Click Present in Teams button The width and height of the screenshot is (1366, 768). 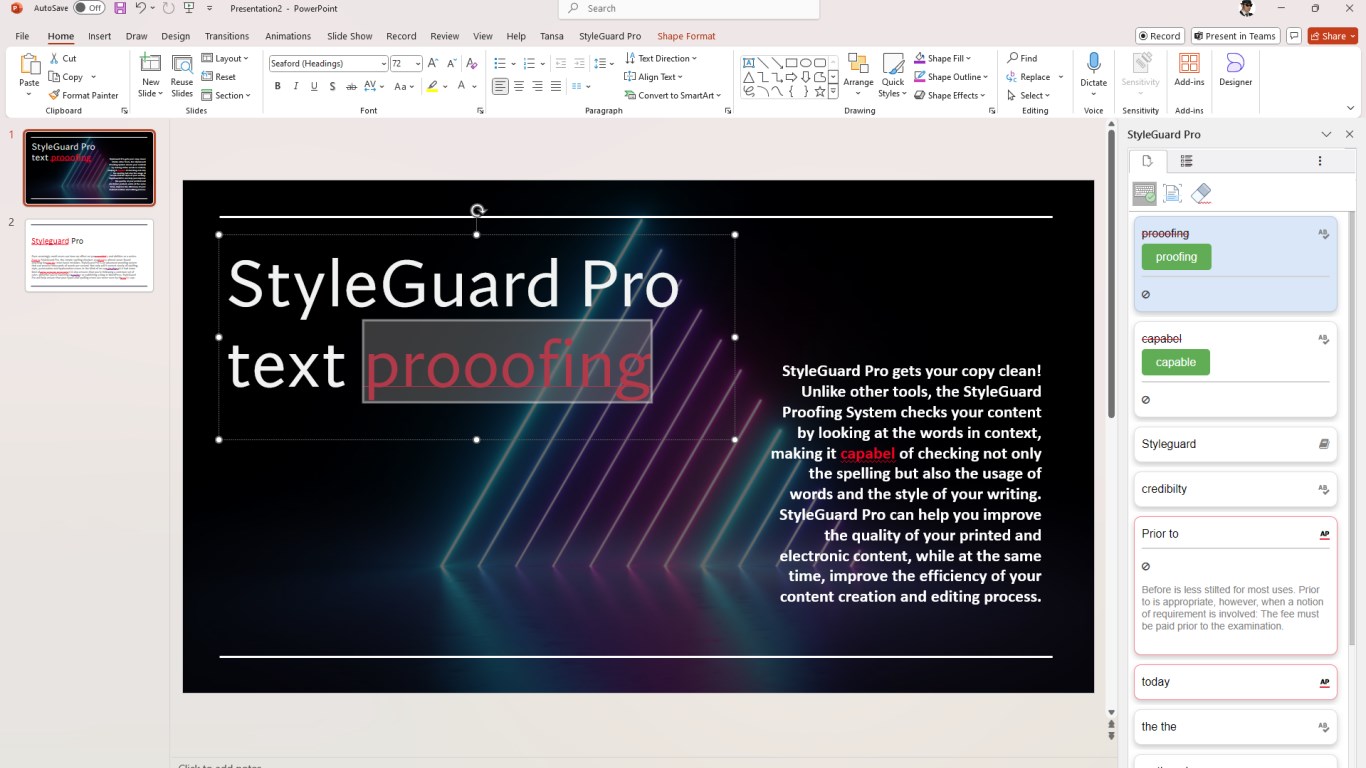click(x=1235, y=36)
